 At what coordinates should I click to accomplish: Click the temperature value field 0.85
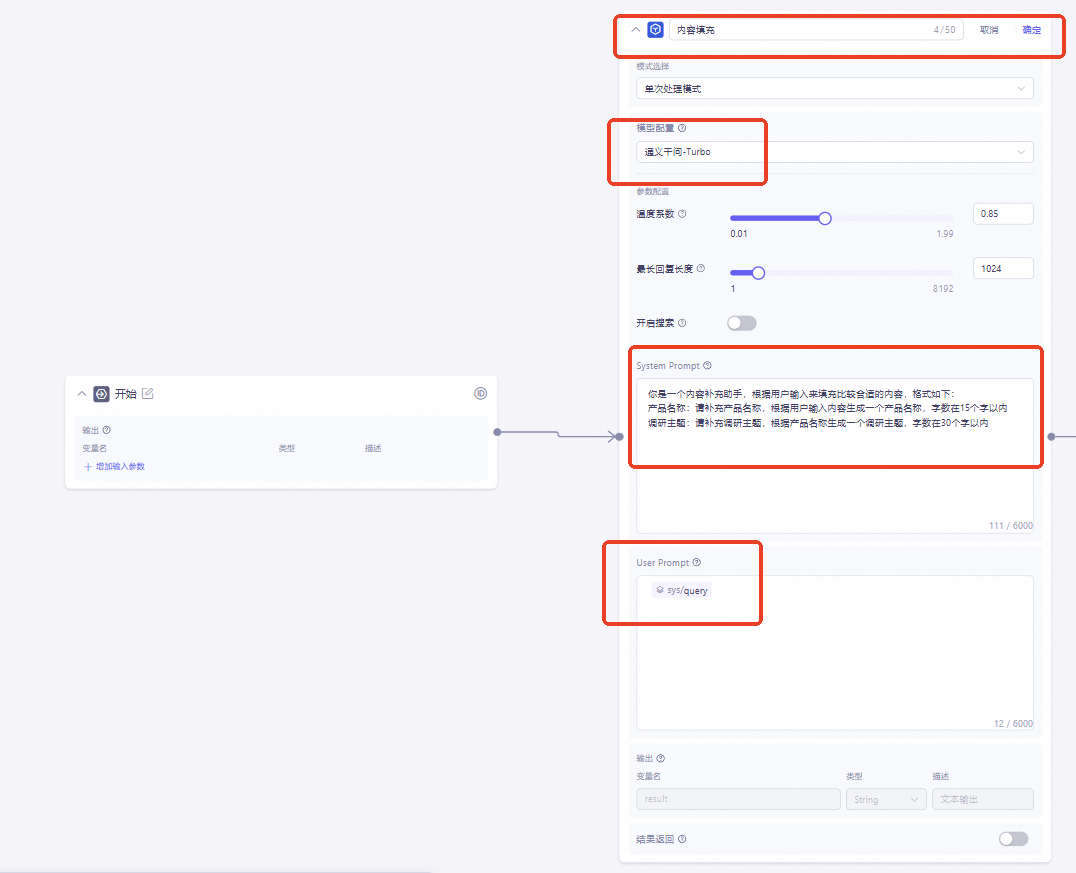pyautogui.click(x=1003, y=213)
